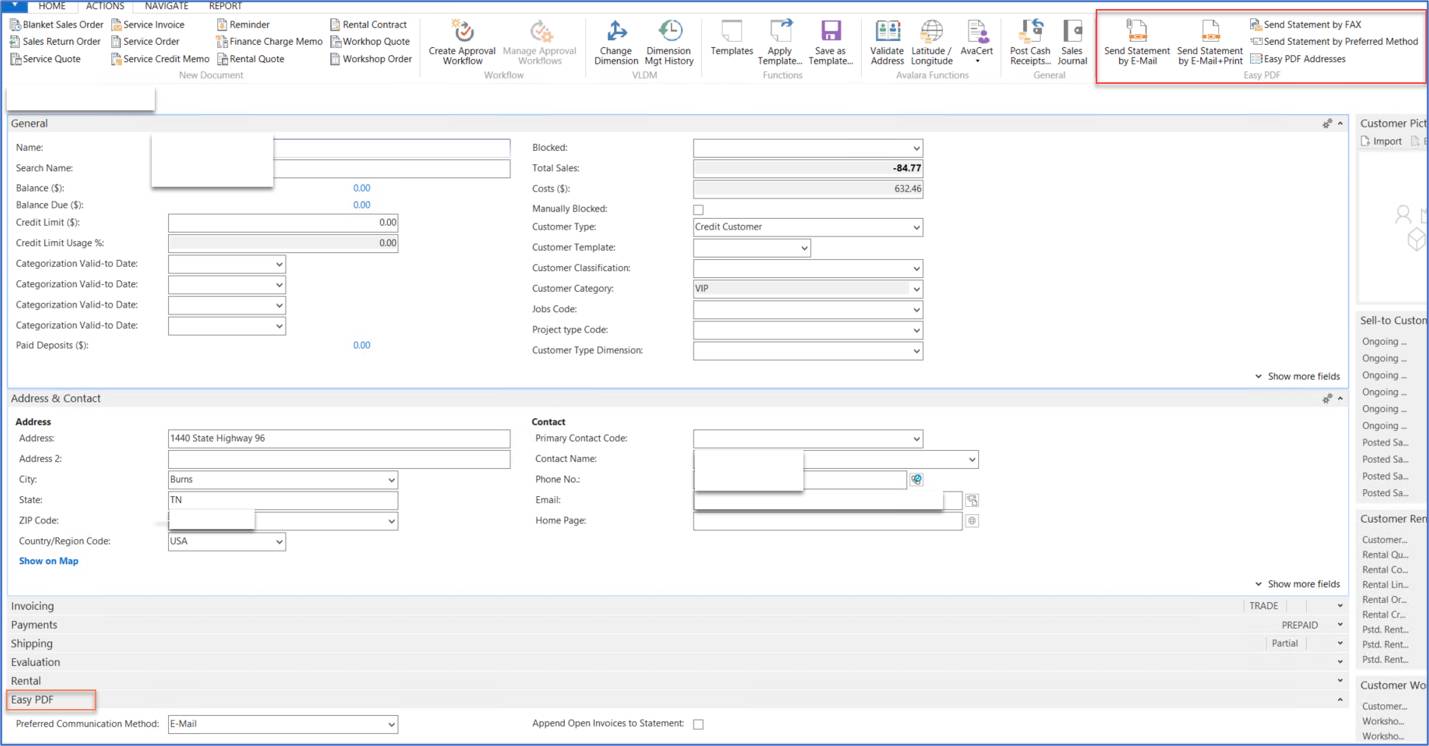Open the Customer Category dropdown showing VIP
The width and height of the screenshot is (1429, 746).
tap(916, 289)
